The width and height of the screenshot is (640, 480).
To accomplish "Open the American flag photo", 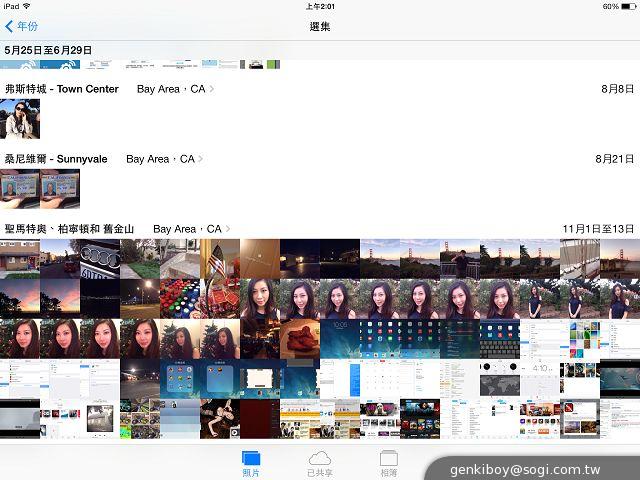I will pos(220,259).
